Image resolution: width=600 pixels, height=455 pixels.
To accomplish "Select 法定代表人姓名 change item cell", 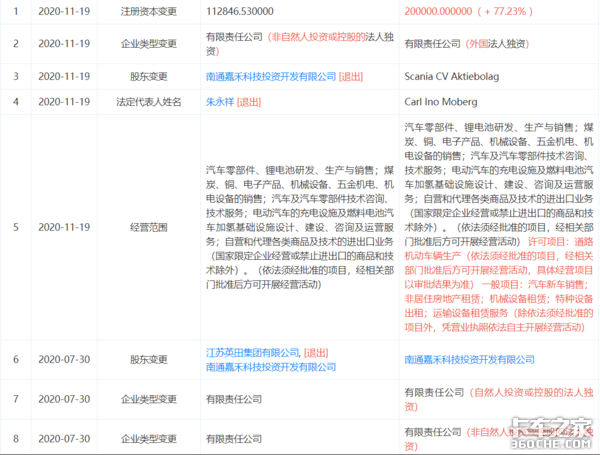I will coord(149,102).
